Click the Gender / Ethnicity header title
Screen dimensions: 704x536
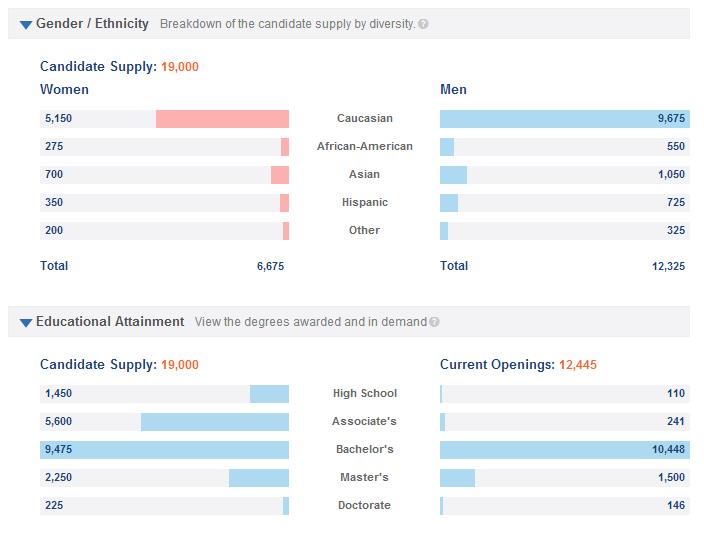click(92, 23)
